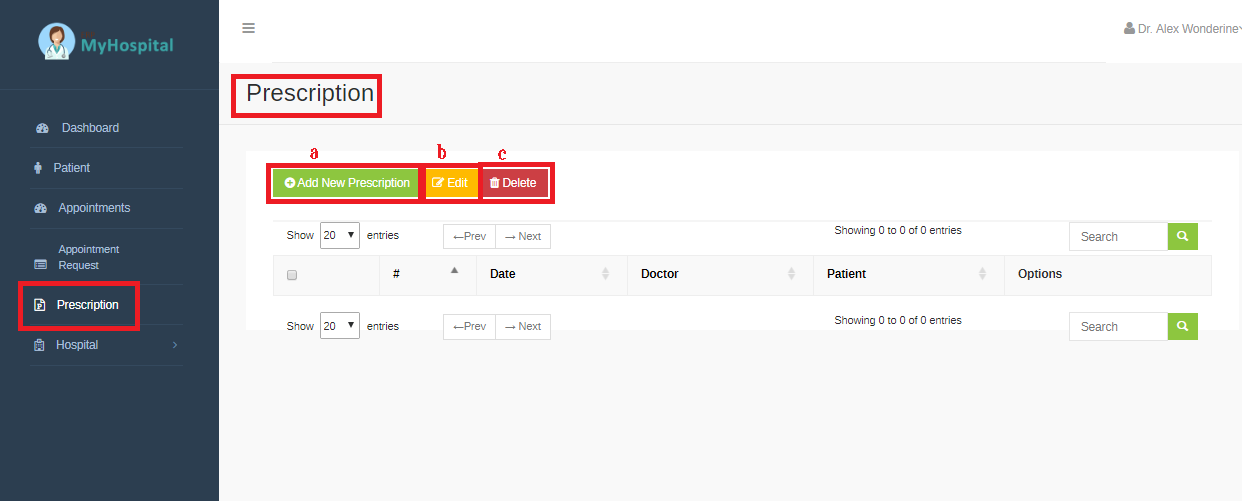This screenshot has height=501, width=1242.
Task: Click Add New Prescription button
Action: [347, 183]
